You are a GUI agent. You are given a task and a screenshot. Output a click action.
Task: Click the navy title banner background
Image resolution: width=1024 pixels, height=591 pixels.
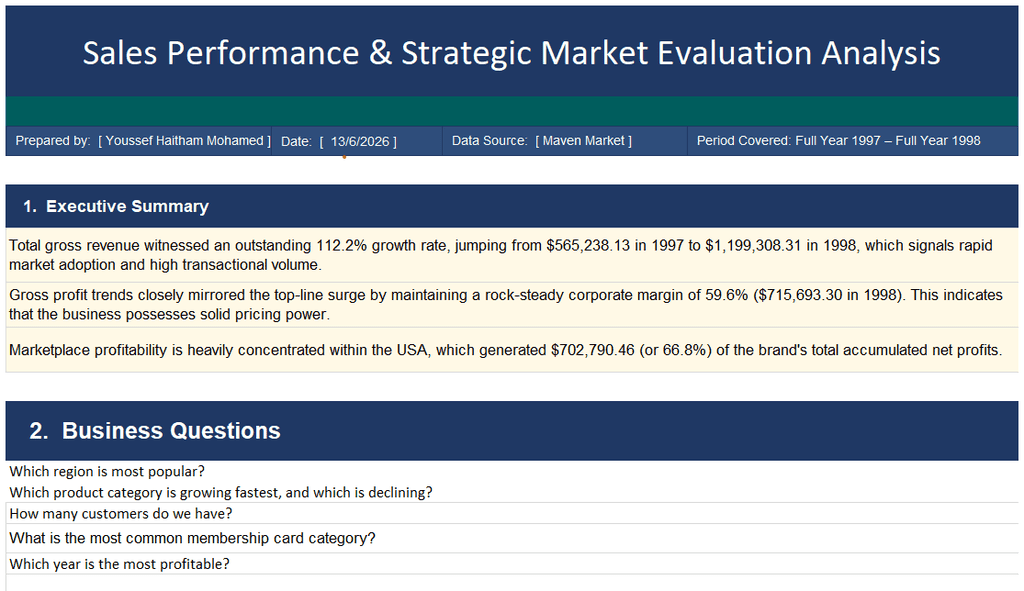[x=511, y=20]
